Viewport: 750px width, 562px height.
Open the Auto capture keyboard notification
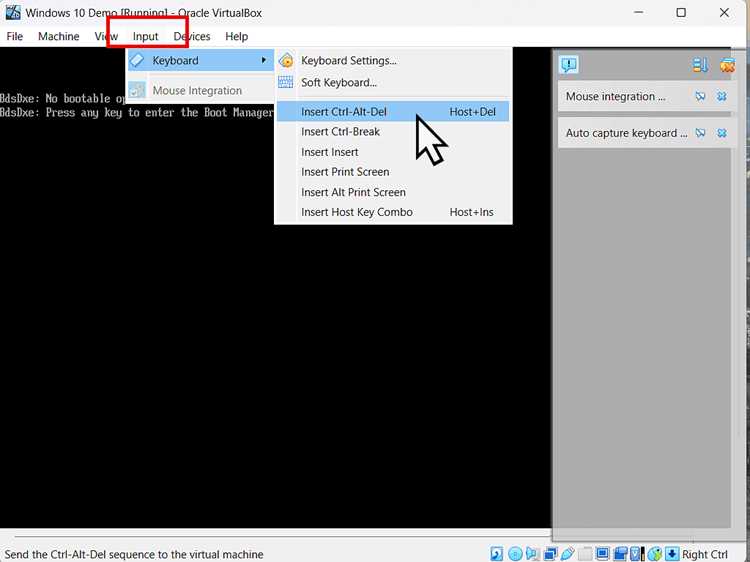[x=626, y=133]
